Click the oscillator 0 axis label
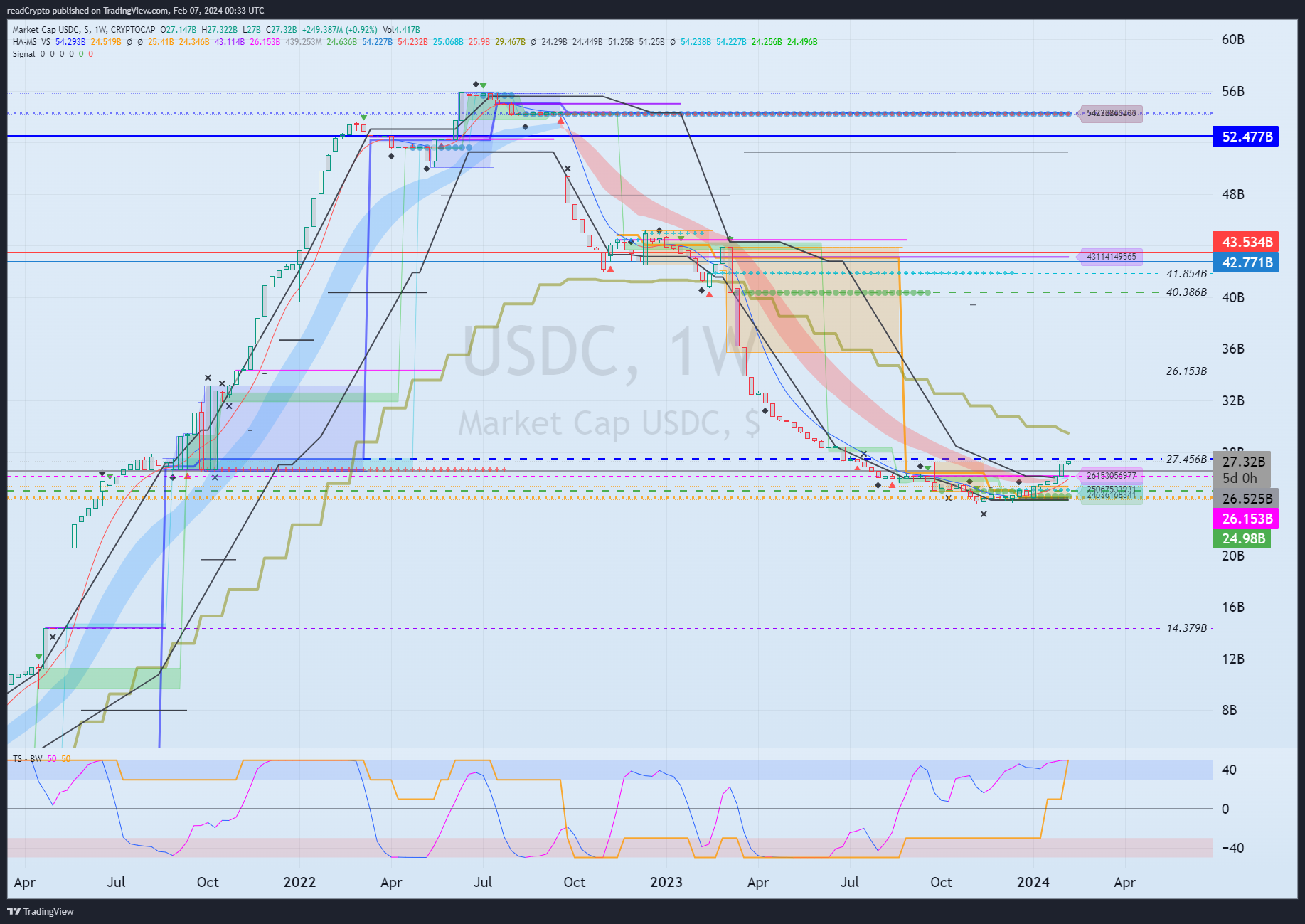The height and width of the screenshot is (924, 1305). coord(1225,809)
